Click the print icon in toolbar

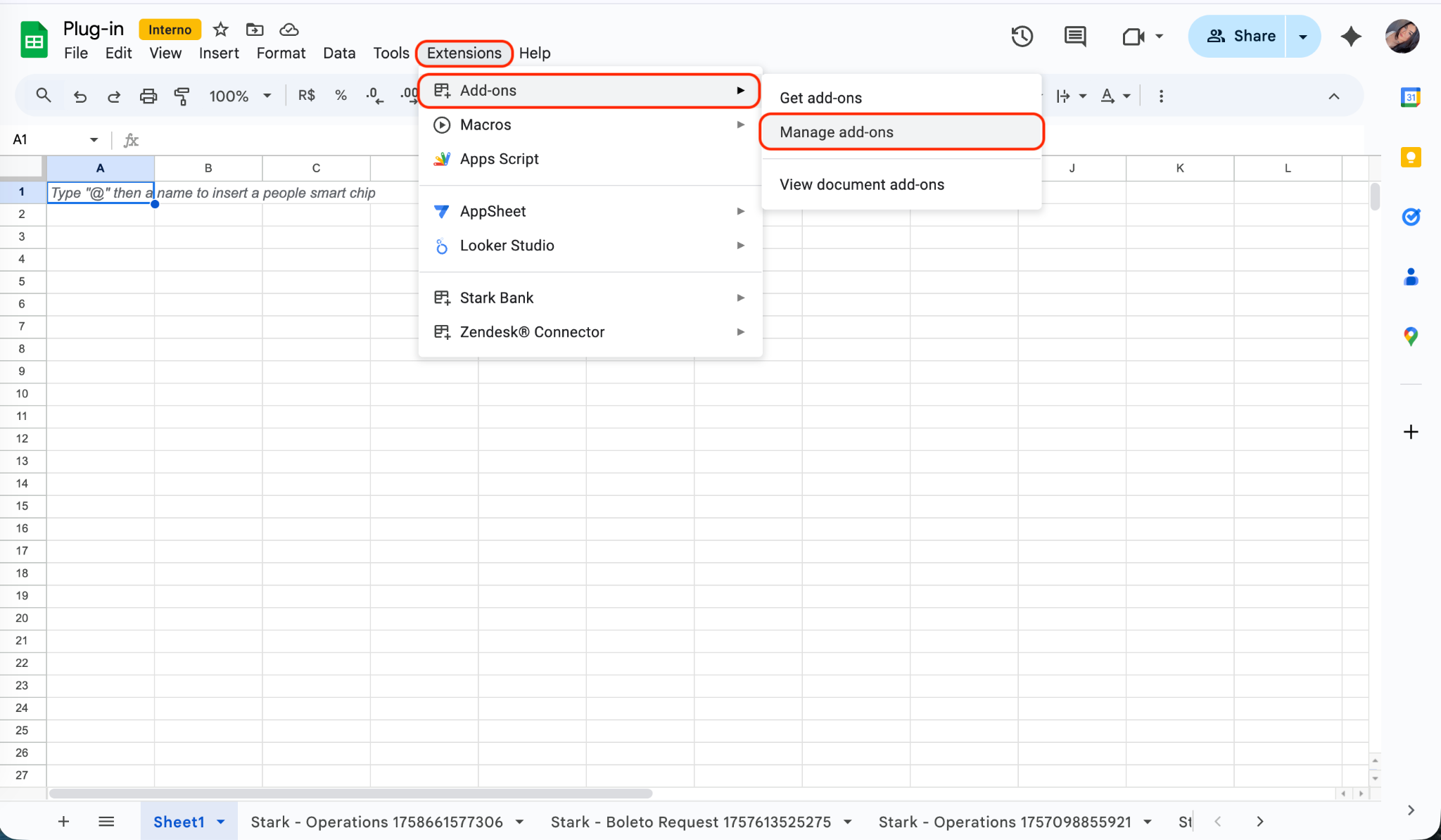pyautogui.click(x=148, y=96)
